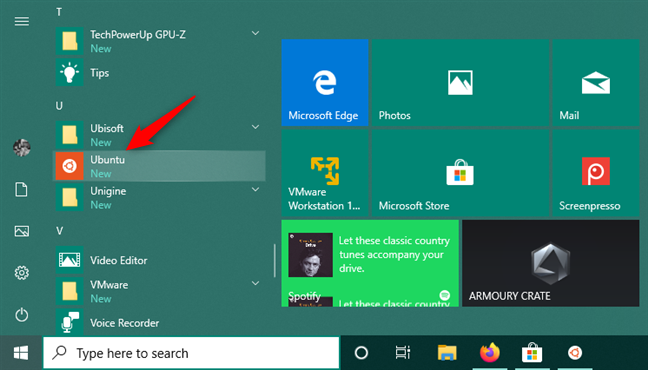Click the VMware folder name in app list
Screen dimensions: 648x370
point(109,285)
